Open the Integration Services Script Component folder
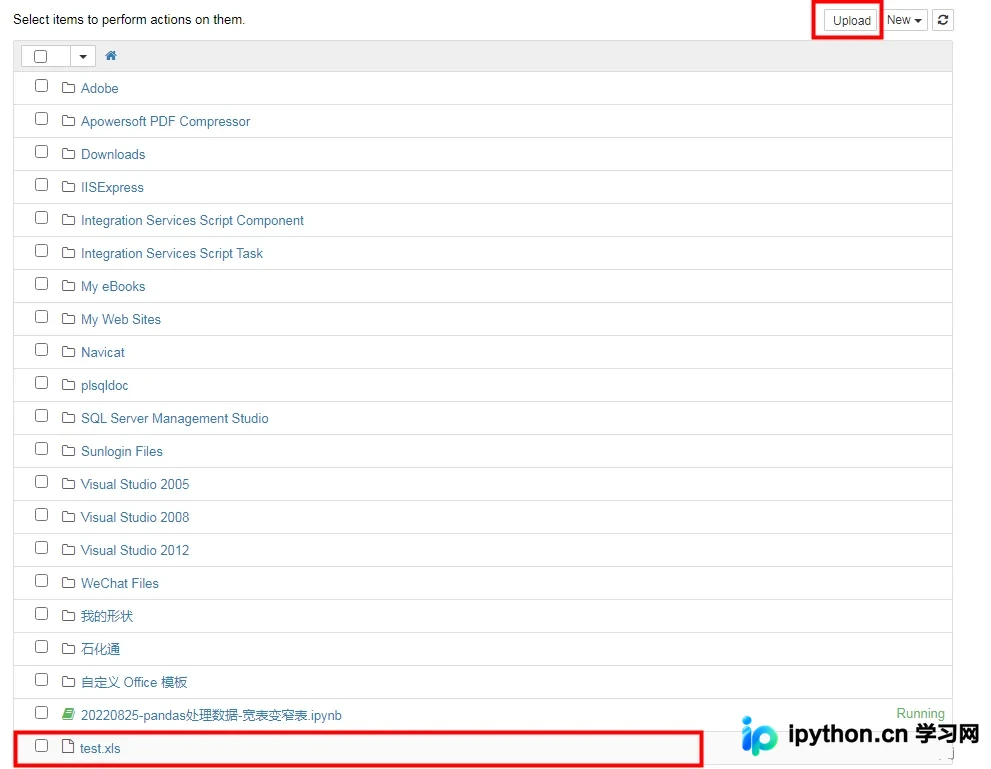 point(192,221)
